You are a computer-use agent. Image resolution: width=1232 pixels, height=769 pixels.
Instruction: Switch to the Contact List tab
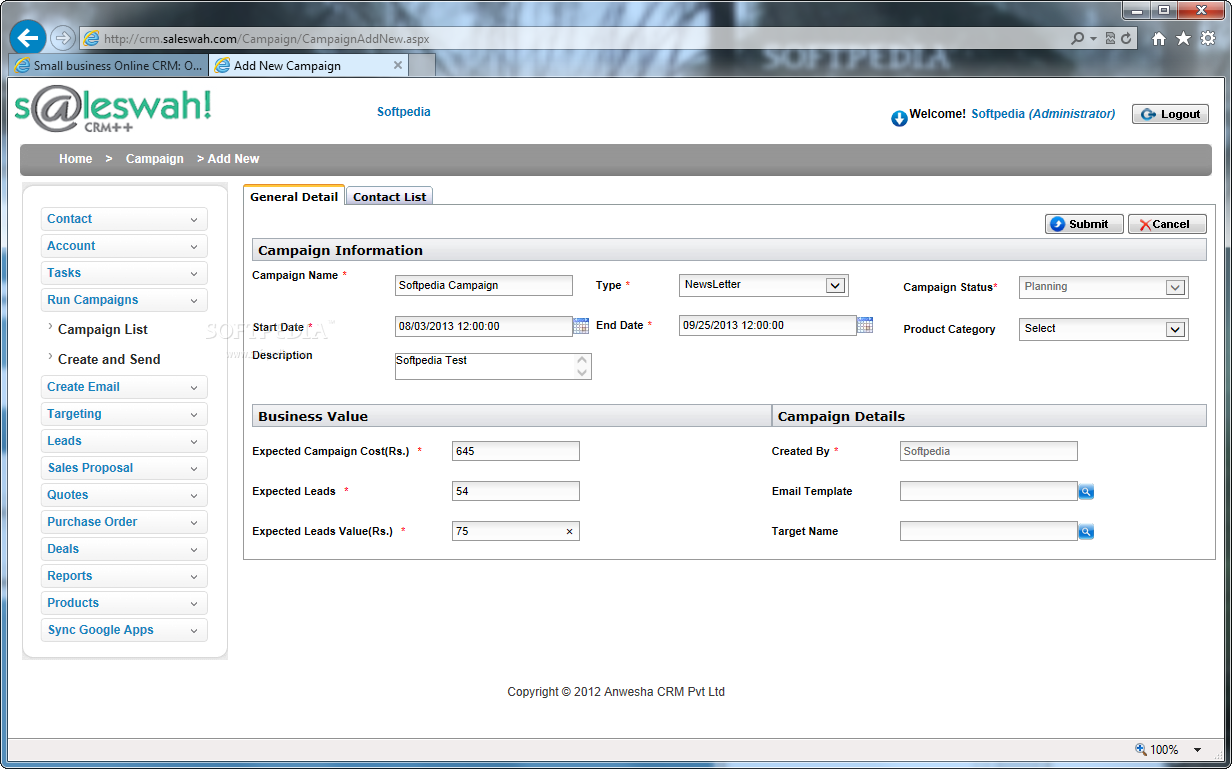click(389, 197)
